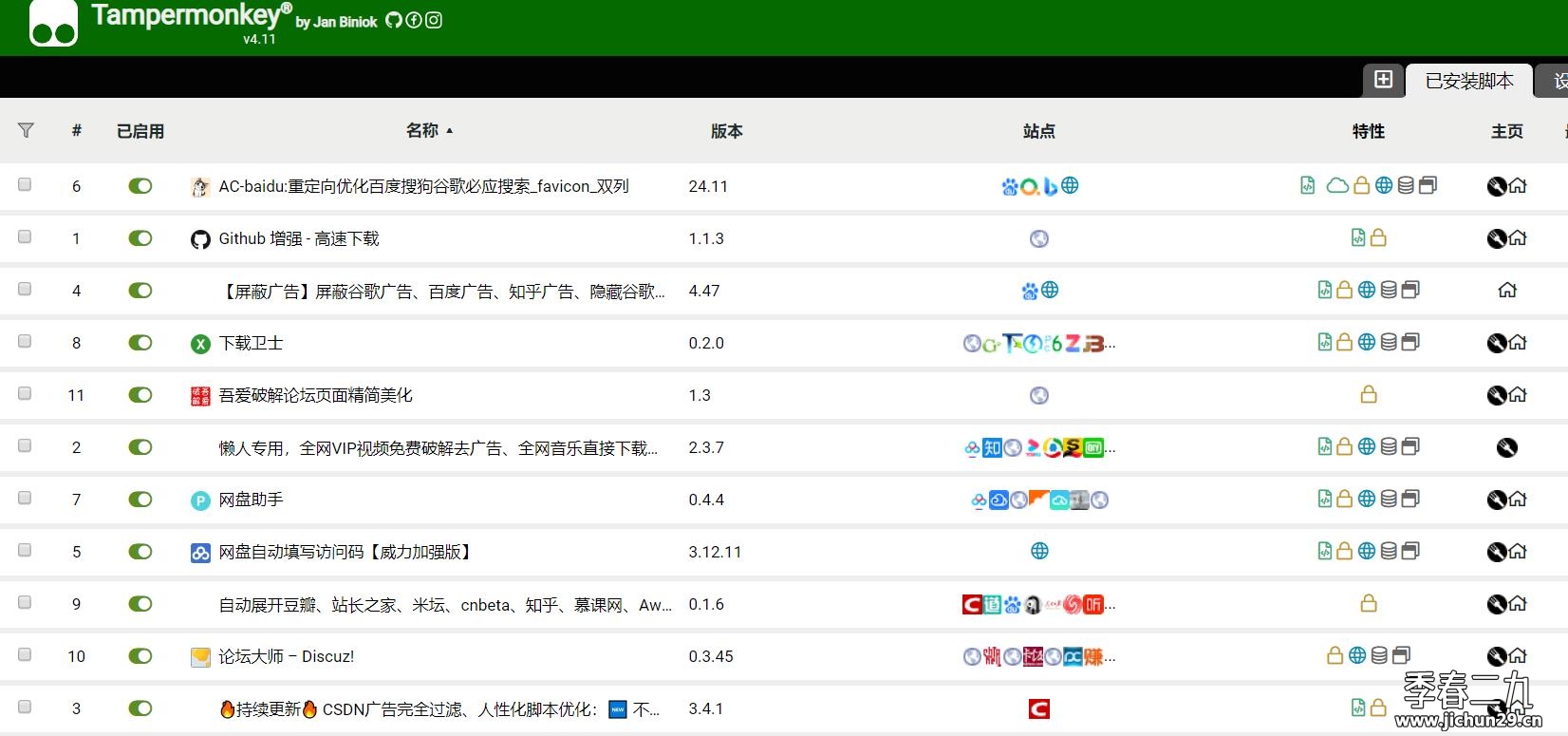Open 下载卫士 script entry
This screenshot has height=736, width=1568.
(x=251, y=343)
